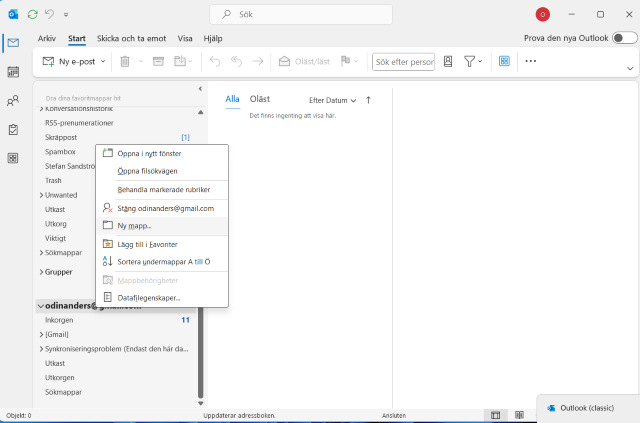Image resolution: width=640 pixels, height=423 pixels.
Task: Choose Stäng odinanders@gmail.com
Action: (162, 208)
